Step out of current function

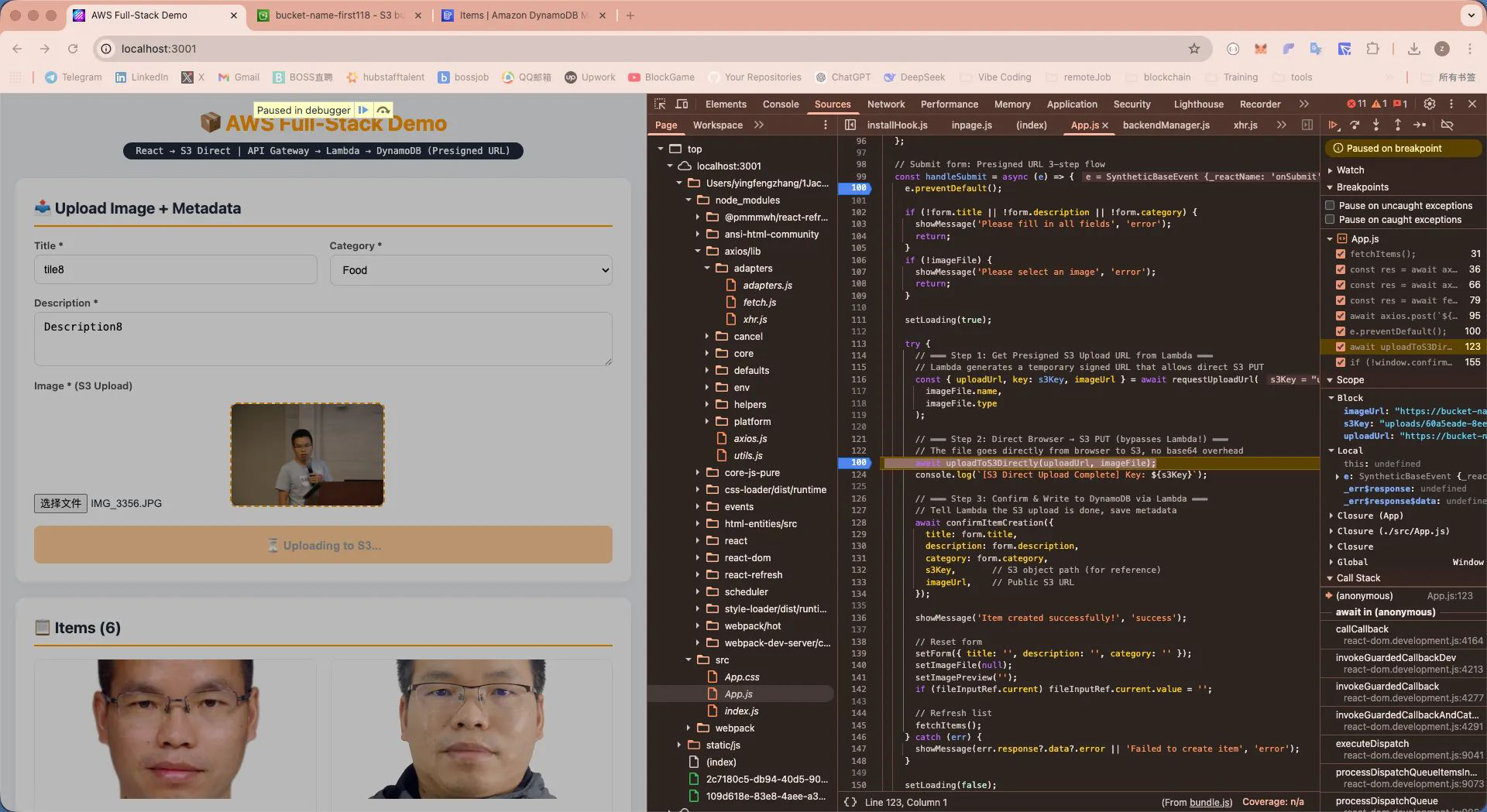click(x=1398, y=125)
